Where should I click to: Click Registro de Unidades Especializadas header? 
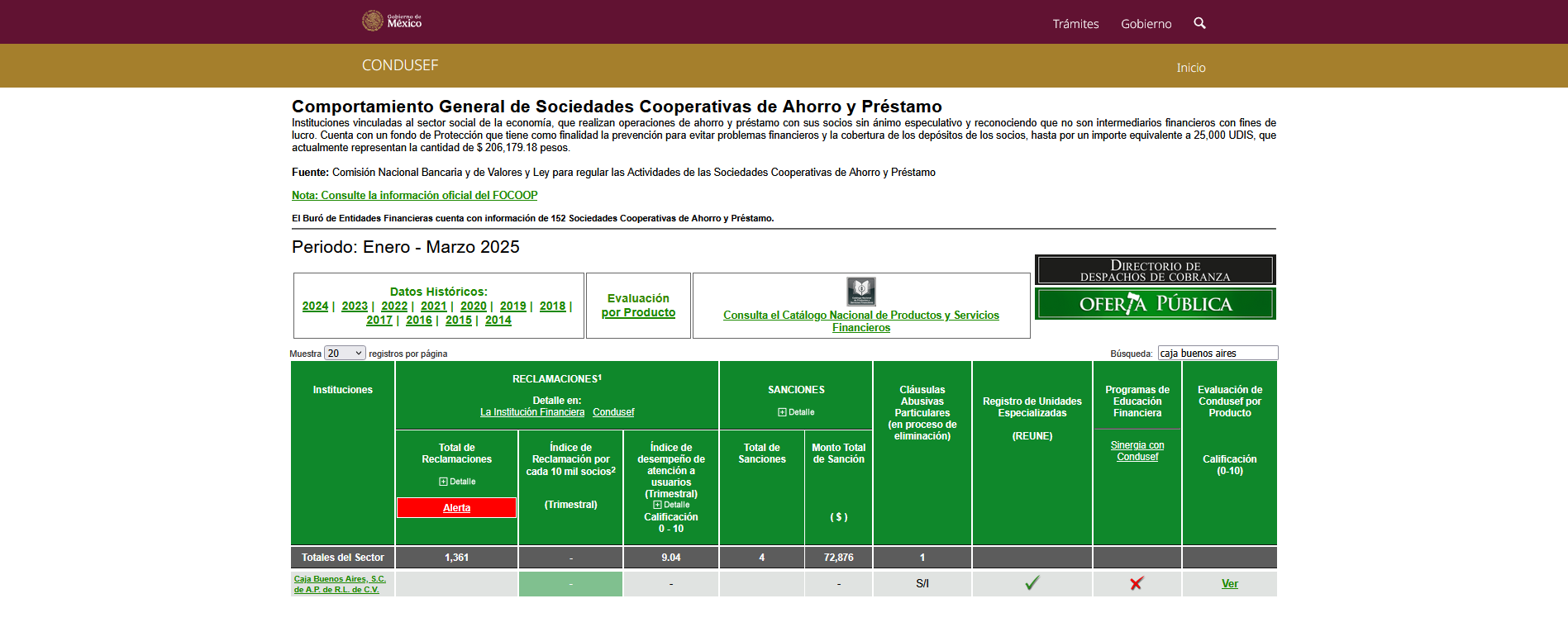(1032, 407)
